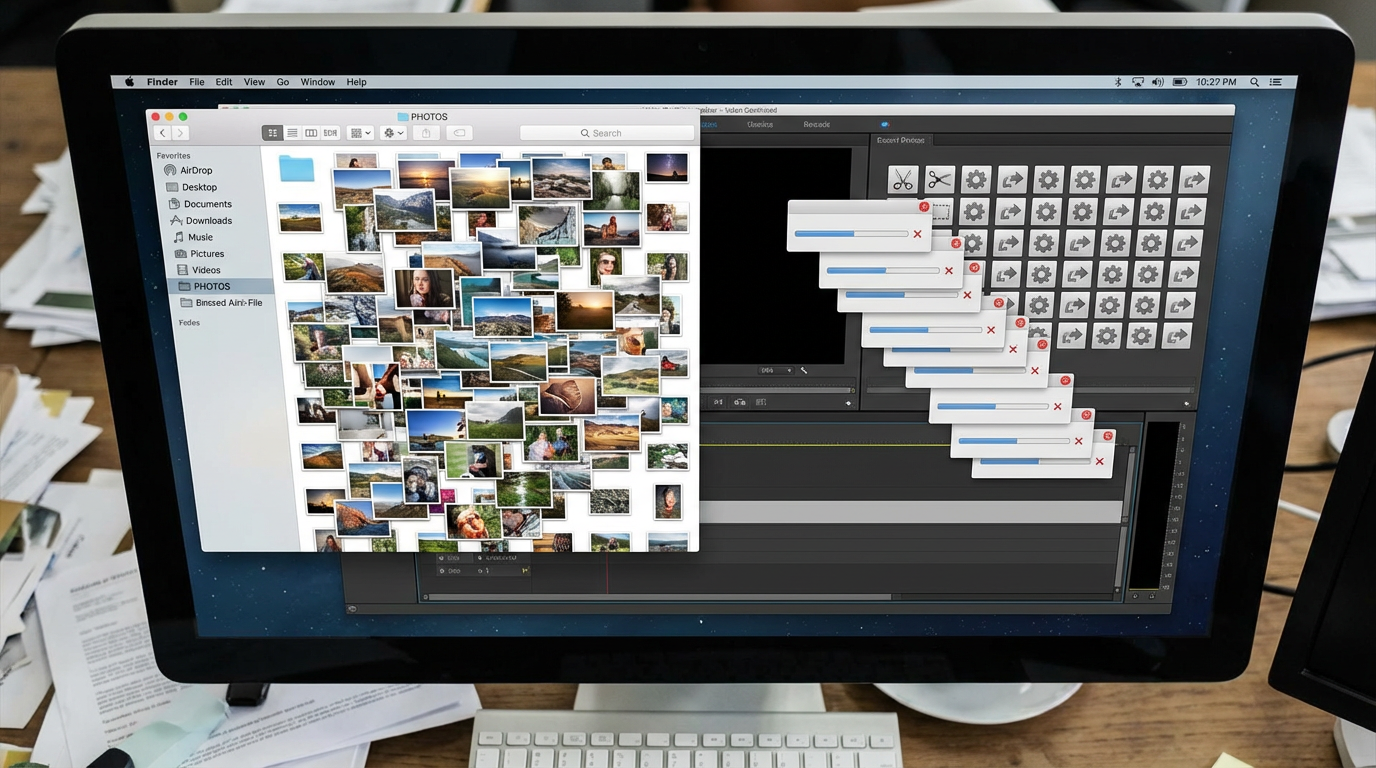1376x768 pixels.
Task: Enable gallery view in the Finder toolbar
Action: click(330, 132)
